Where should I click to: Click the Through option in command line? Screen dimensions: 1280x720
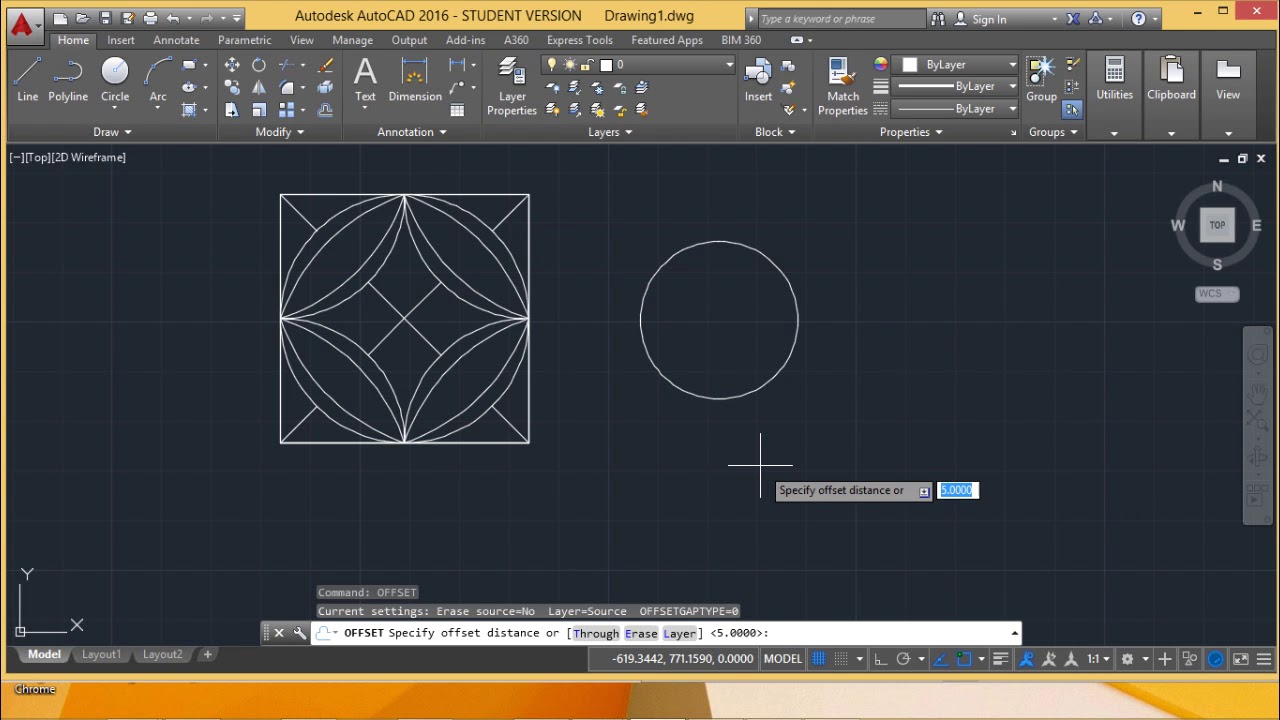596,633
